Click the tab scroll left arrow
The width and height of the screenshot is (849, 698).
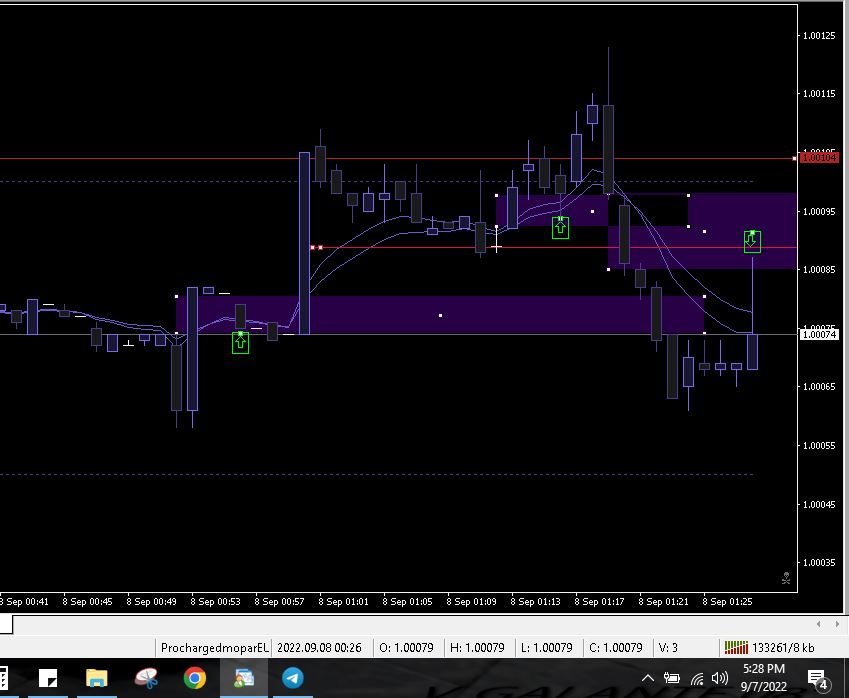pyautogui.click(x=818, y=624)
